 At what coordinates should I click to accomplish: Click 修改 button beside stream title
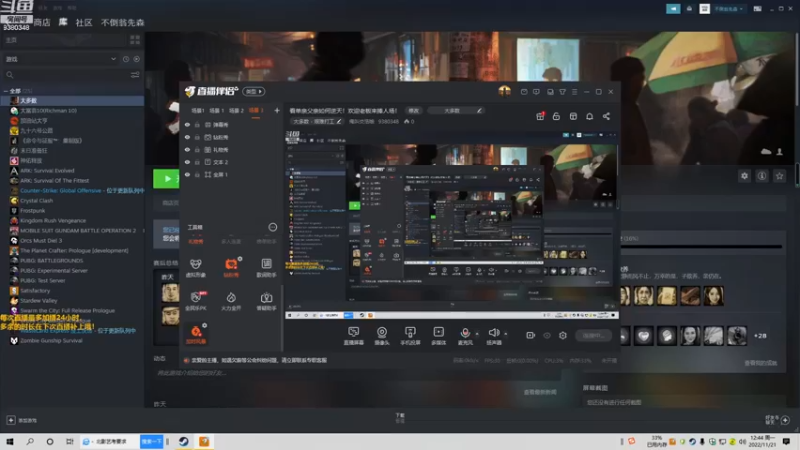pos(413,110)
